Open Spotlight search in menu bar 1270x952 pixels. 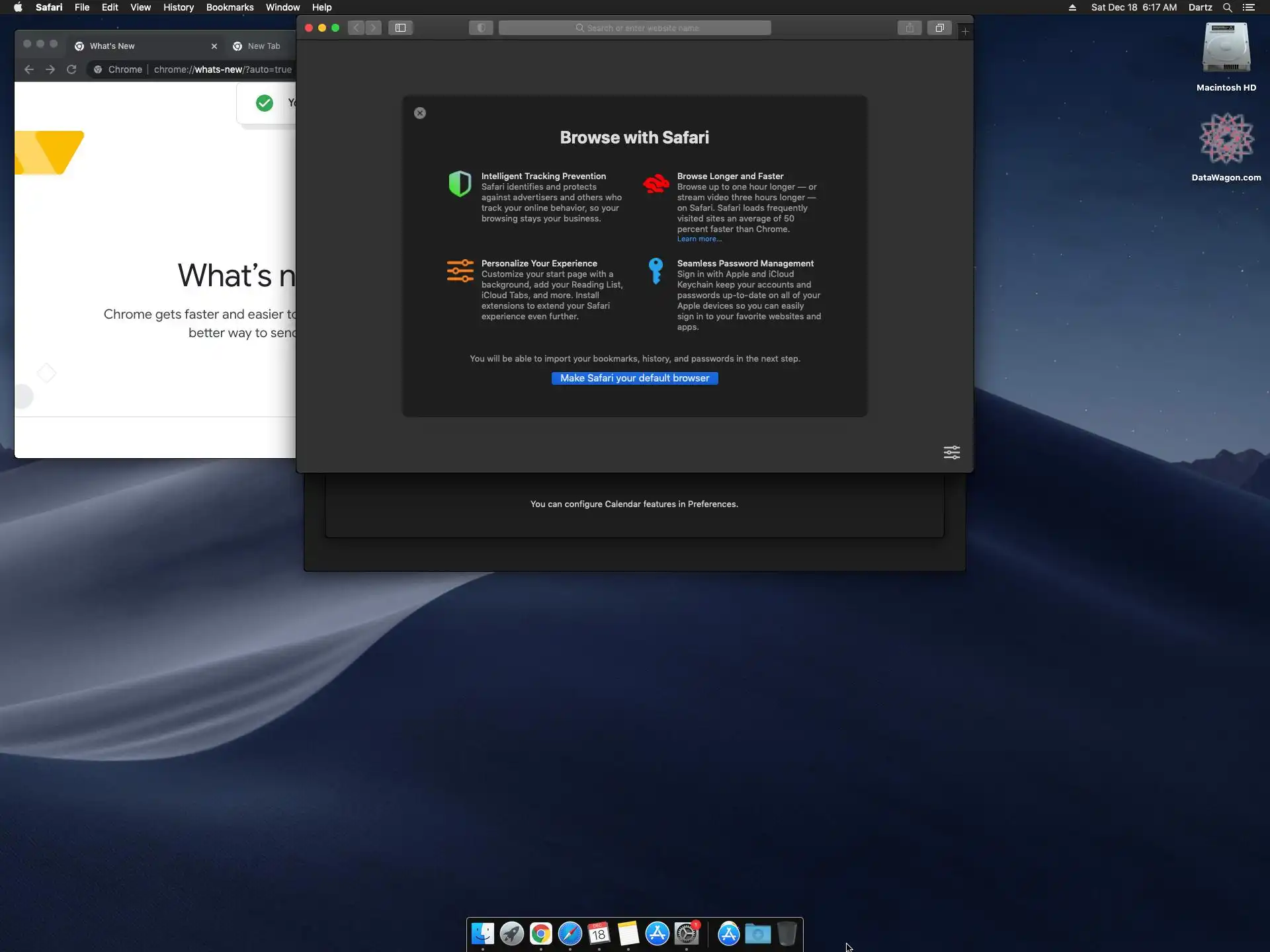pos(1227,7)
